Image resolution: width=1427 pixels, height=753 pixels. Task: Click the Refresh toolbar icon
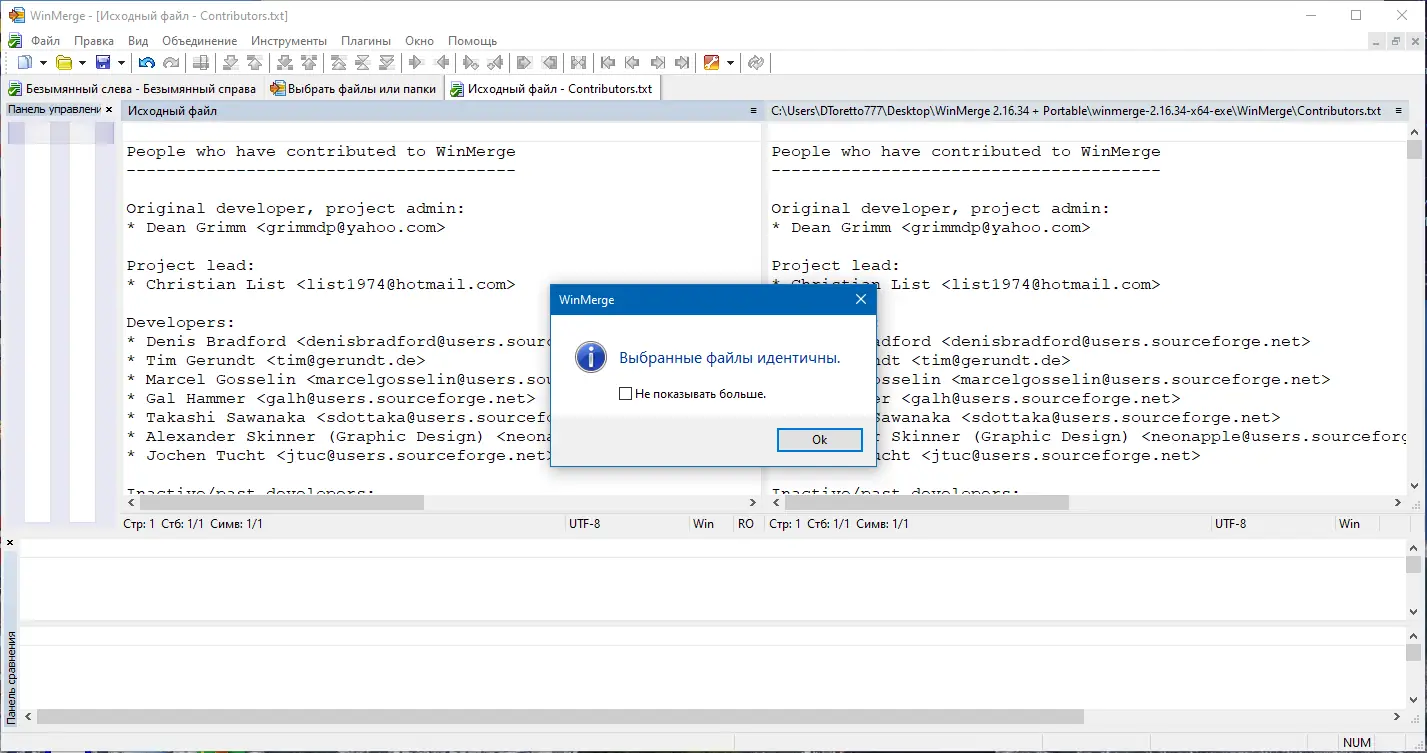[x=756, y=62]
